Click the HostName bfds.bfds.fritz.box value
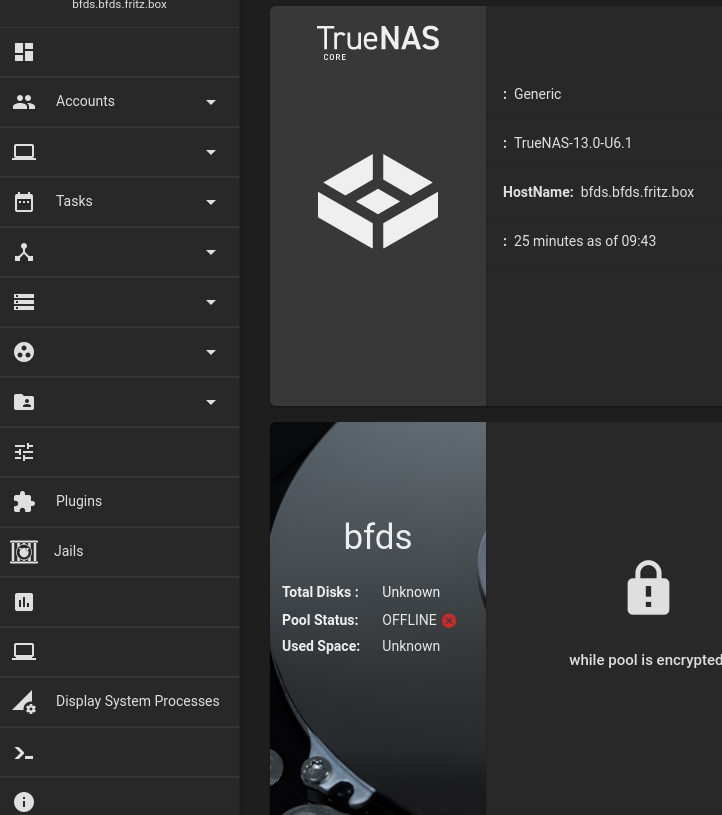Image resolution: width=722 pixels, height=815 pixels. click(x=637, y=192)
